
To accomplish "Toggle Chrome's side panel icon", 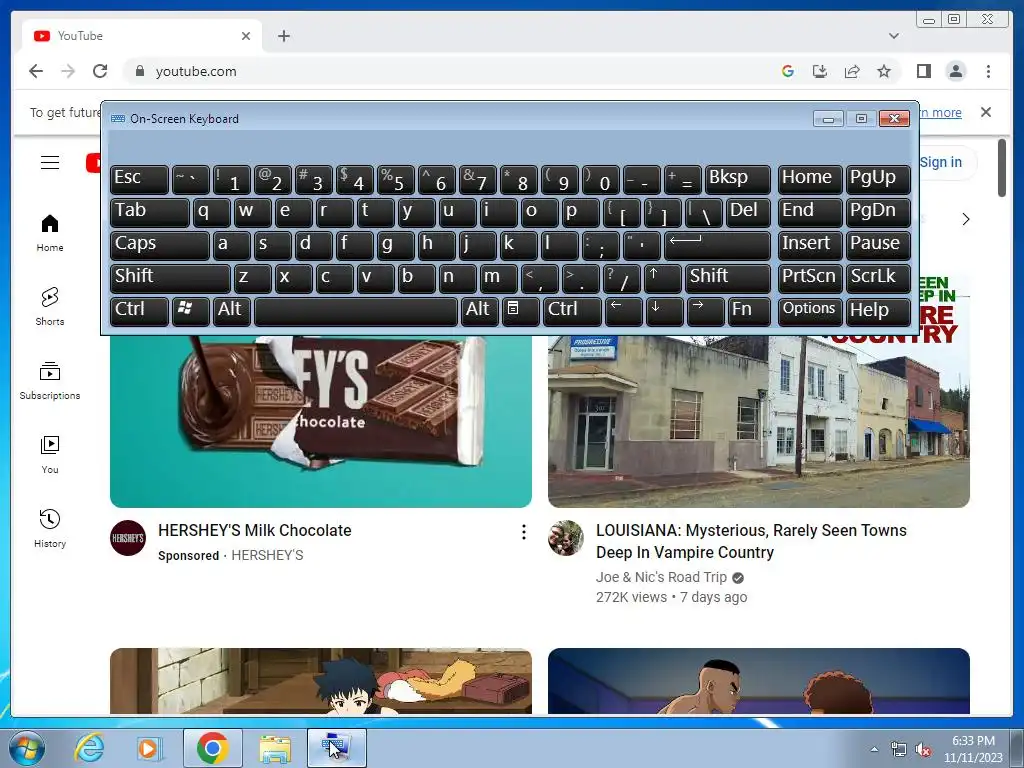I will click(x=923, y=71).
